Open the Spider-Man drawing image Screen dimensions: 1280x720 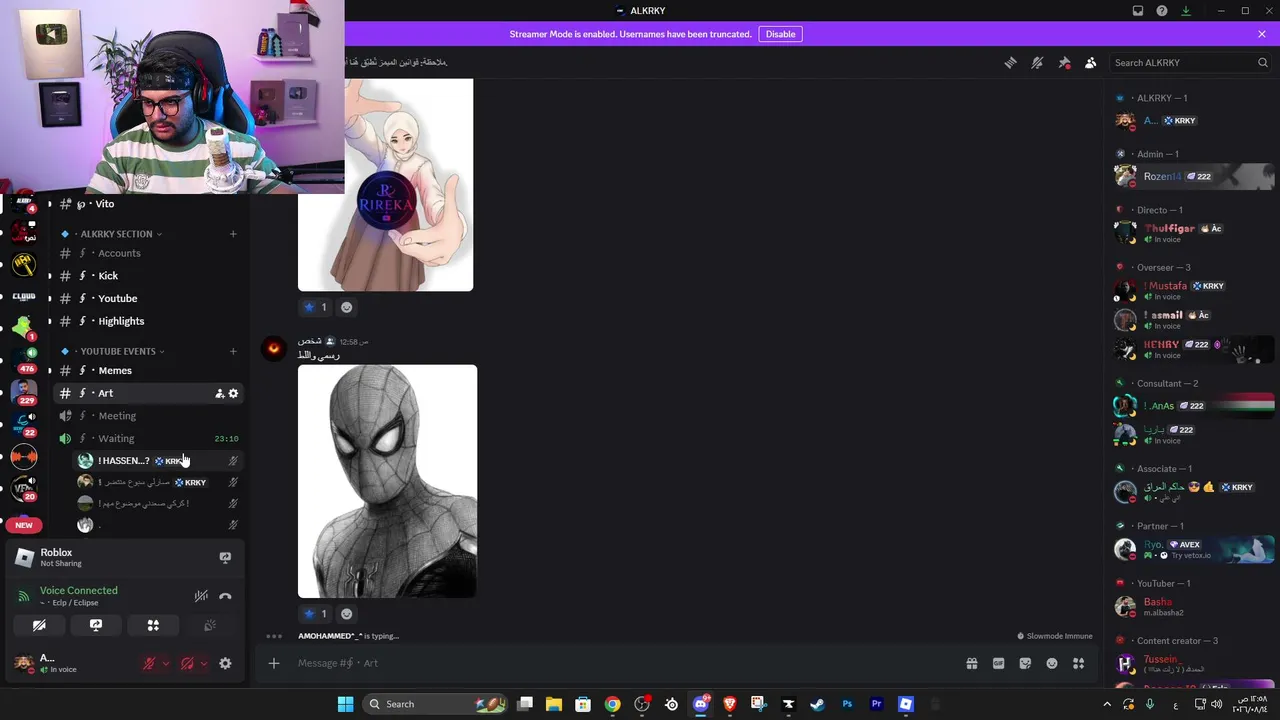387,481
